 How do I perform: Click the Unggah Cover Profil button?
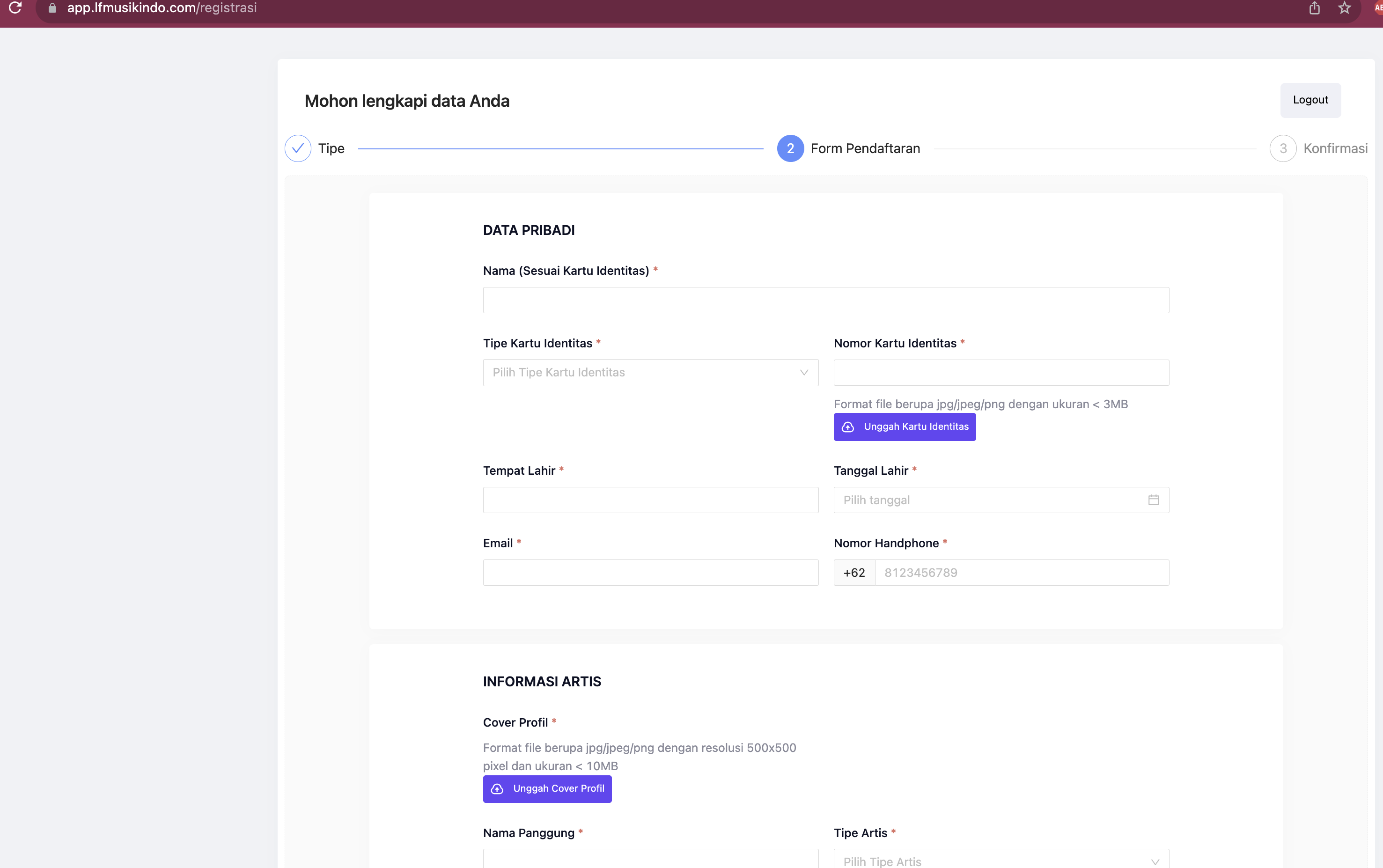(x=546, y=789)
